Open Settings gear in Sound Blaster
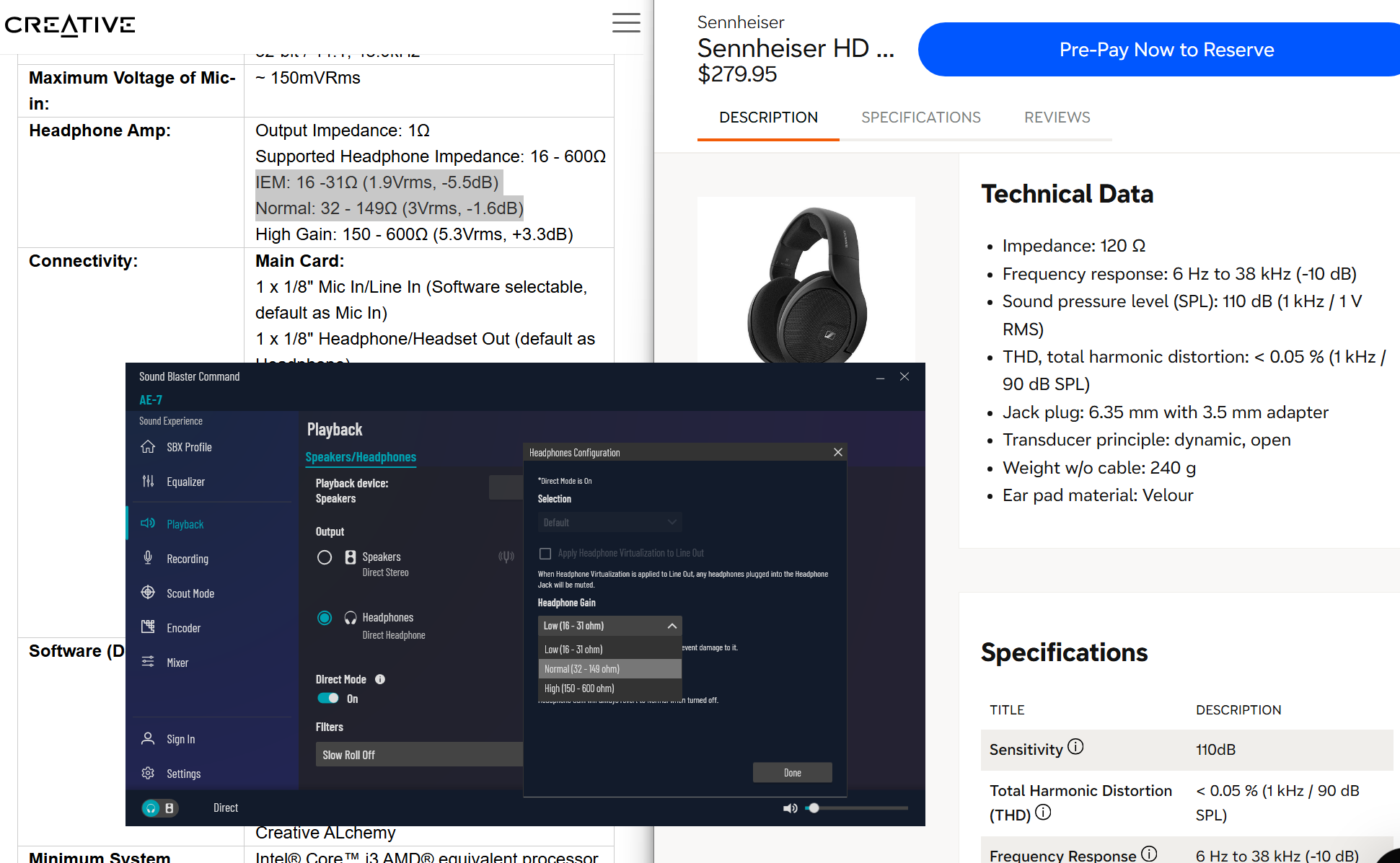Image resolution: width=1400 pixels, height=863 pixels. pos(148,773)
